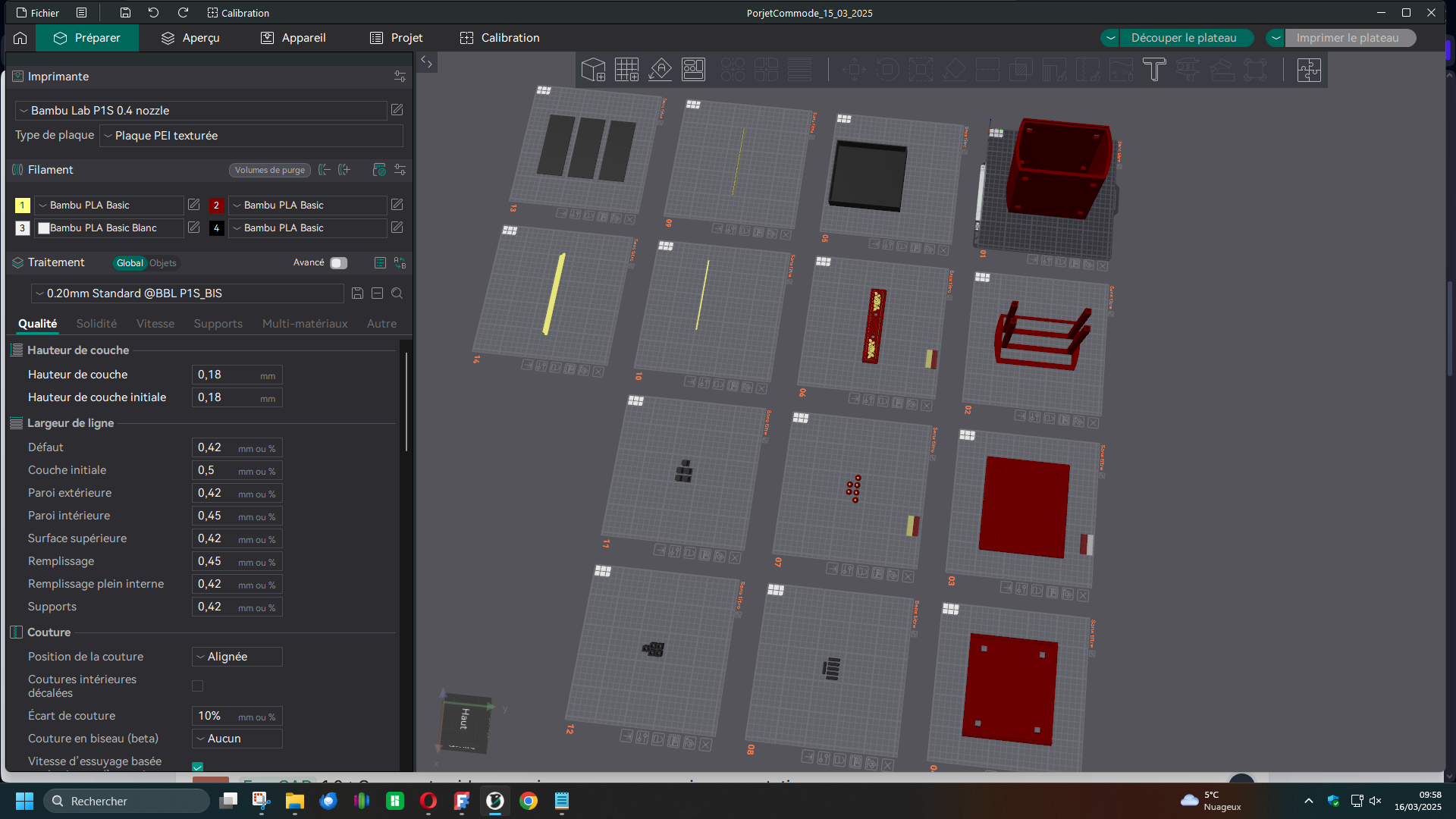Open the Position de la couture dropdown
The image size is (1456, 819).
click(x=237, y=657)
